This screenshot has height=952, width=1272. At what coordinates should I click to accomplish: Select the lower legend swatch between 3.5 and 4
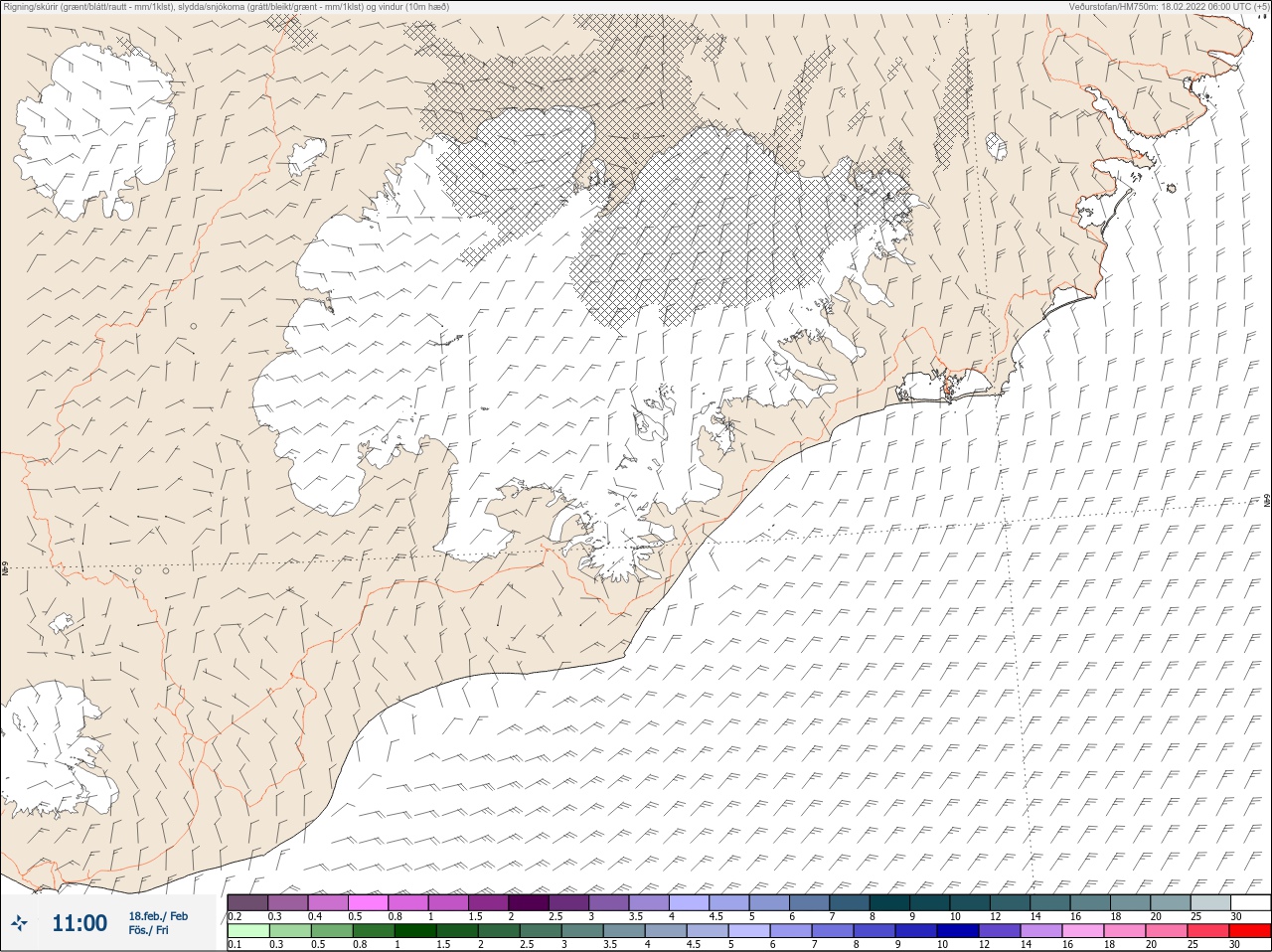[x=624, y=930]
